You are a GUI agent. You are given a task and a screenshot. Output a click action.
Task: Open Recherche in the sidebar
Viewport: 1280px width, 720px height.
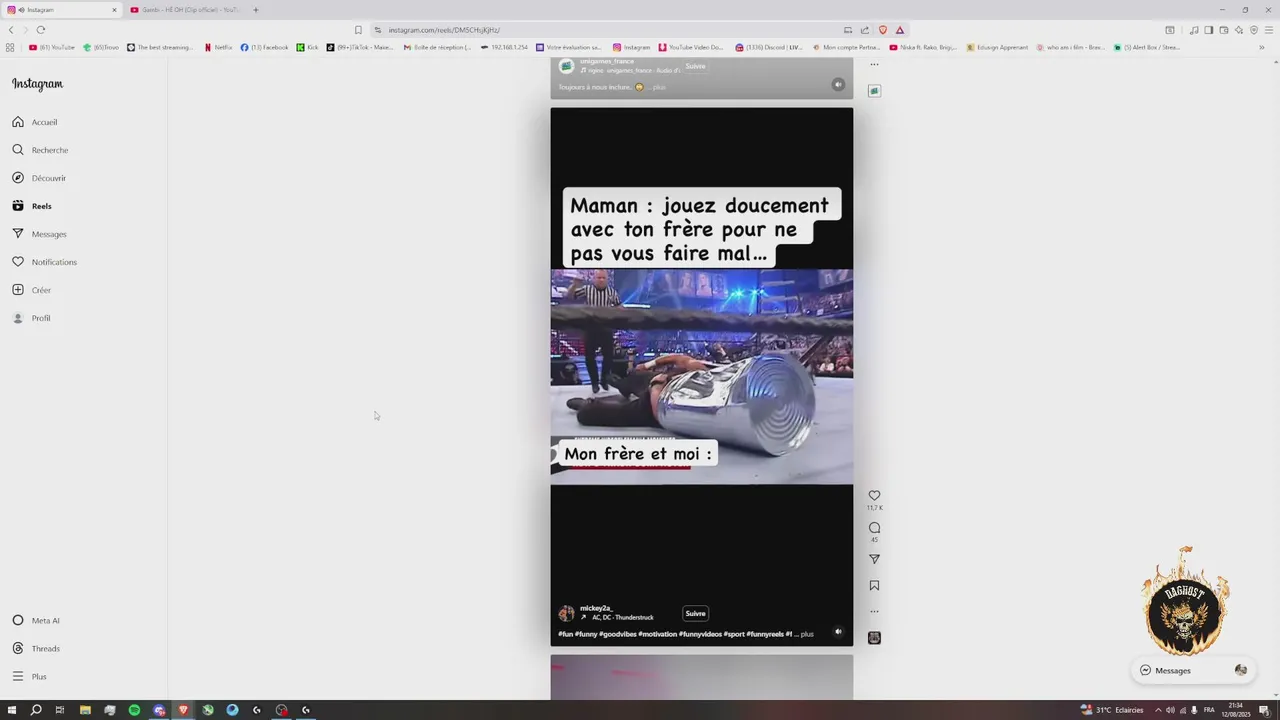(x=40, y=150)
